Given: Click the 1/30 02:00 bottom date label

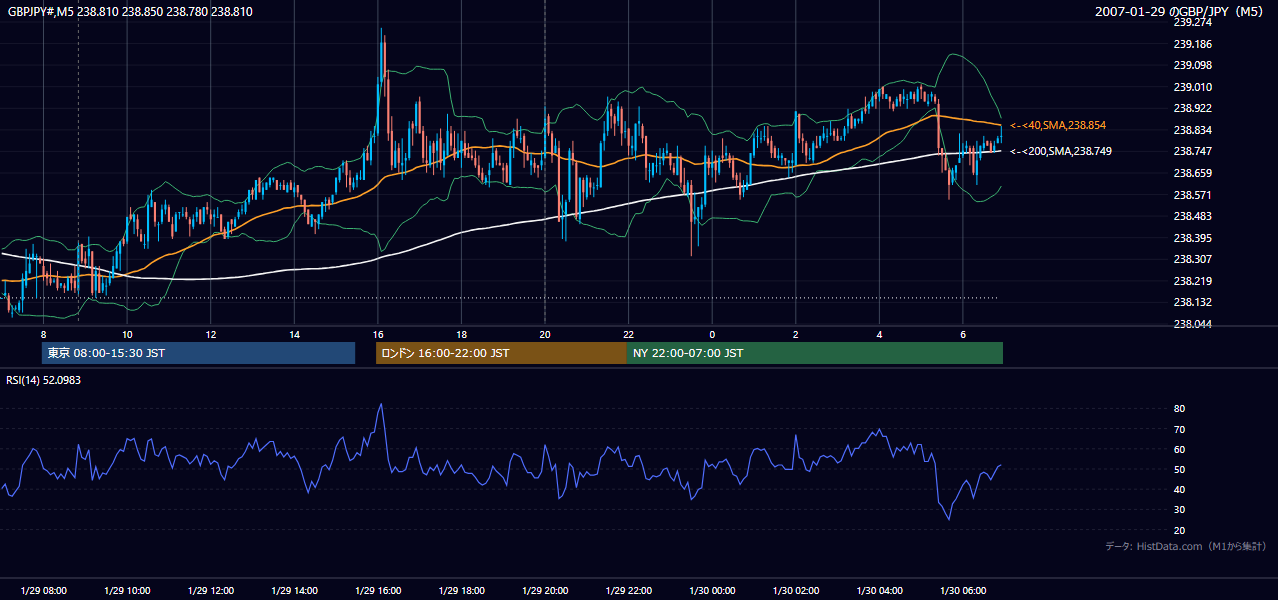Looking at the screenshot, I should pyautogui.click(x=796, y=590).
